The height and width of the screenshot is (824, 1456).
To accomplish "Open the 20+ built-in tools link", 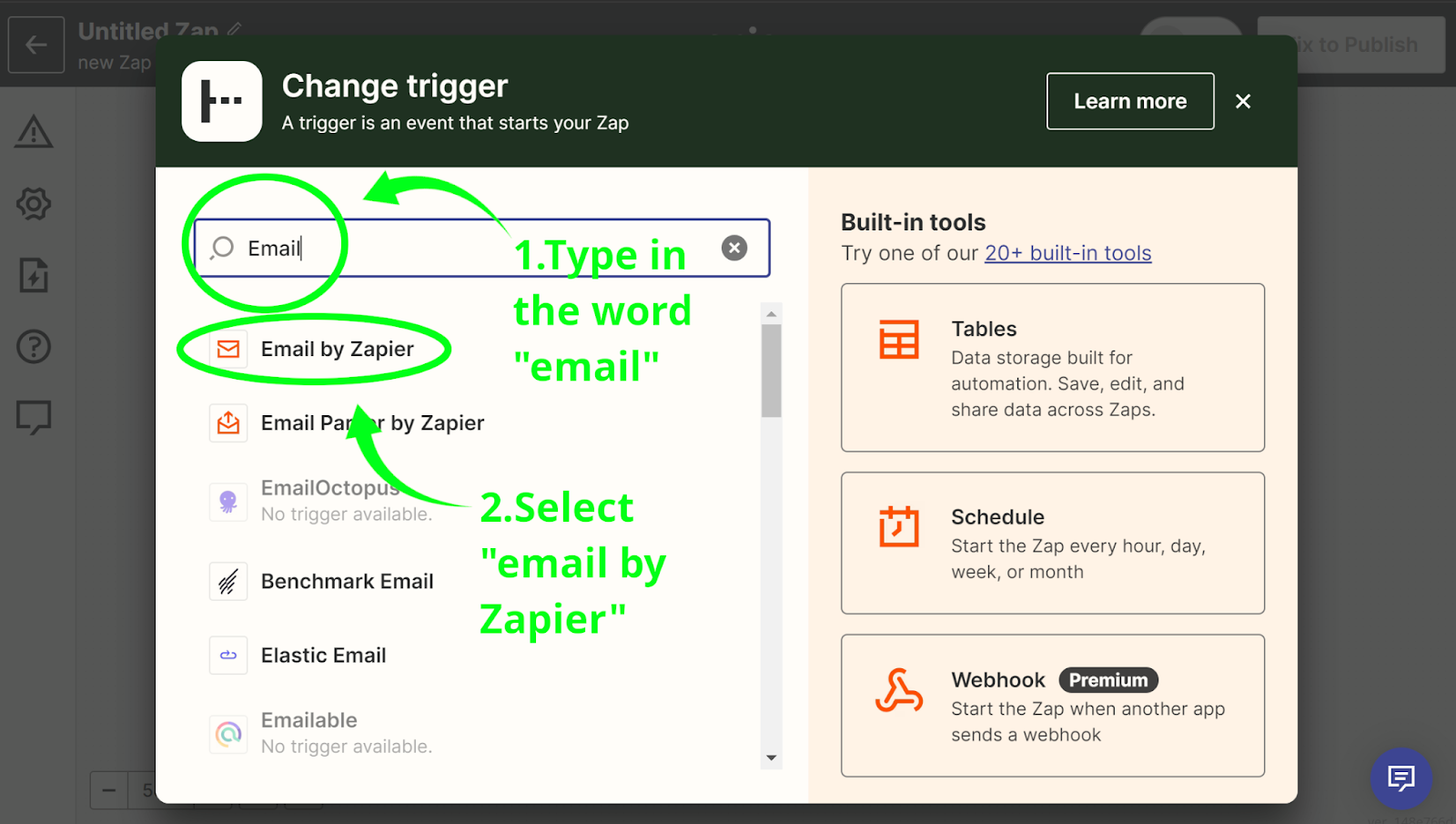I will point(1068,253).
